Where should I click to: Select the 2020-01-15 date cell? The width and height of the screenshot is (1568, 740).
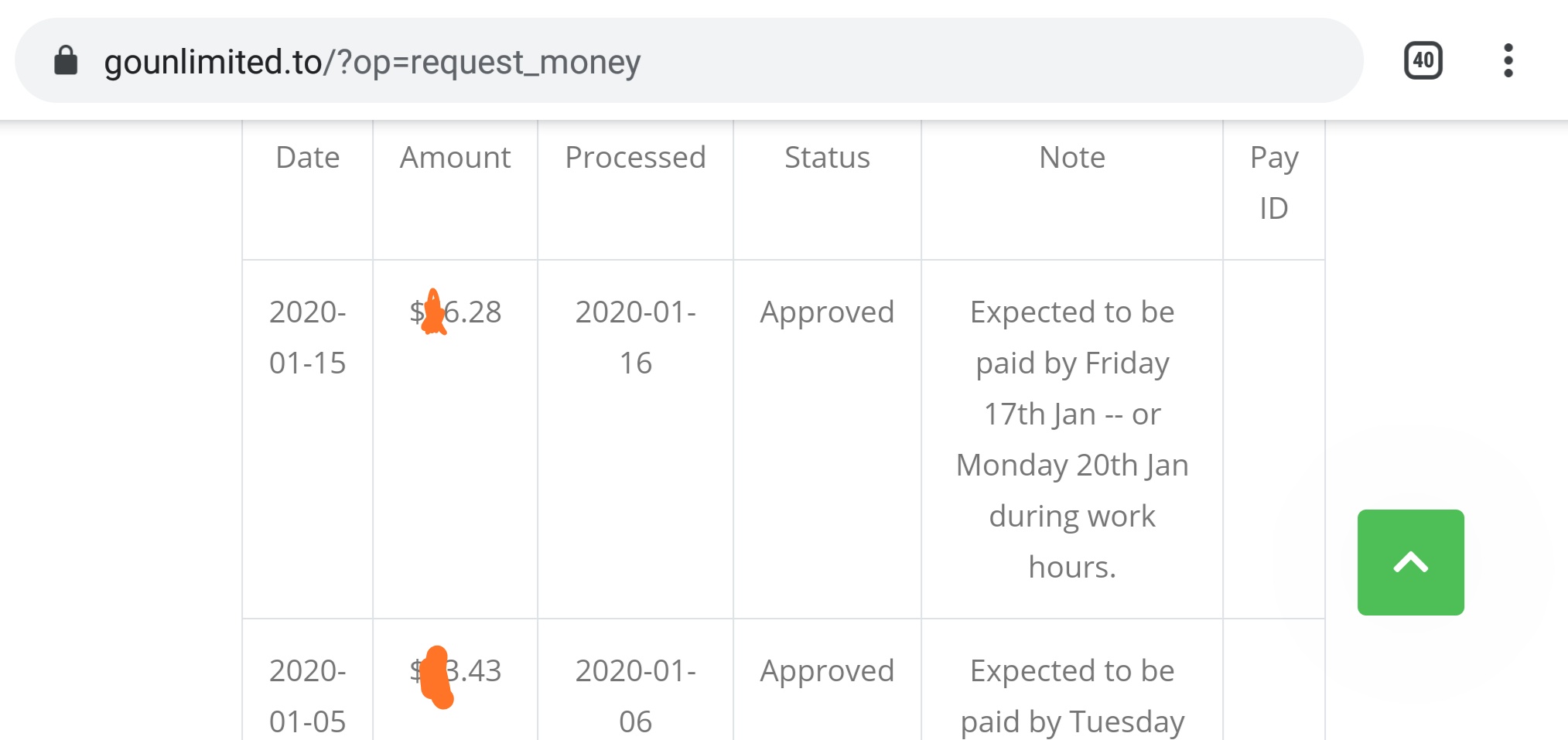(308, 337)
